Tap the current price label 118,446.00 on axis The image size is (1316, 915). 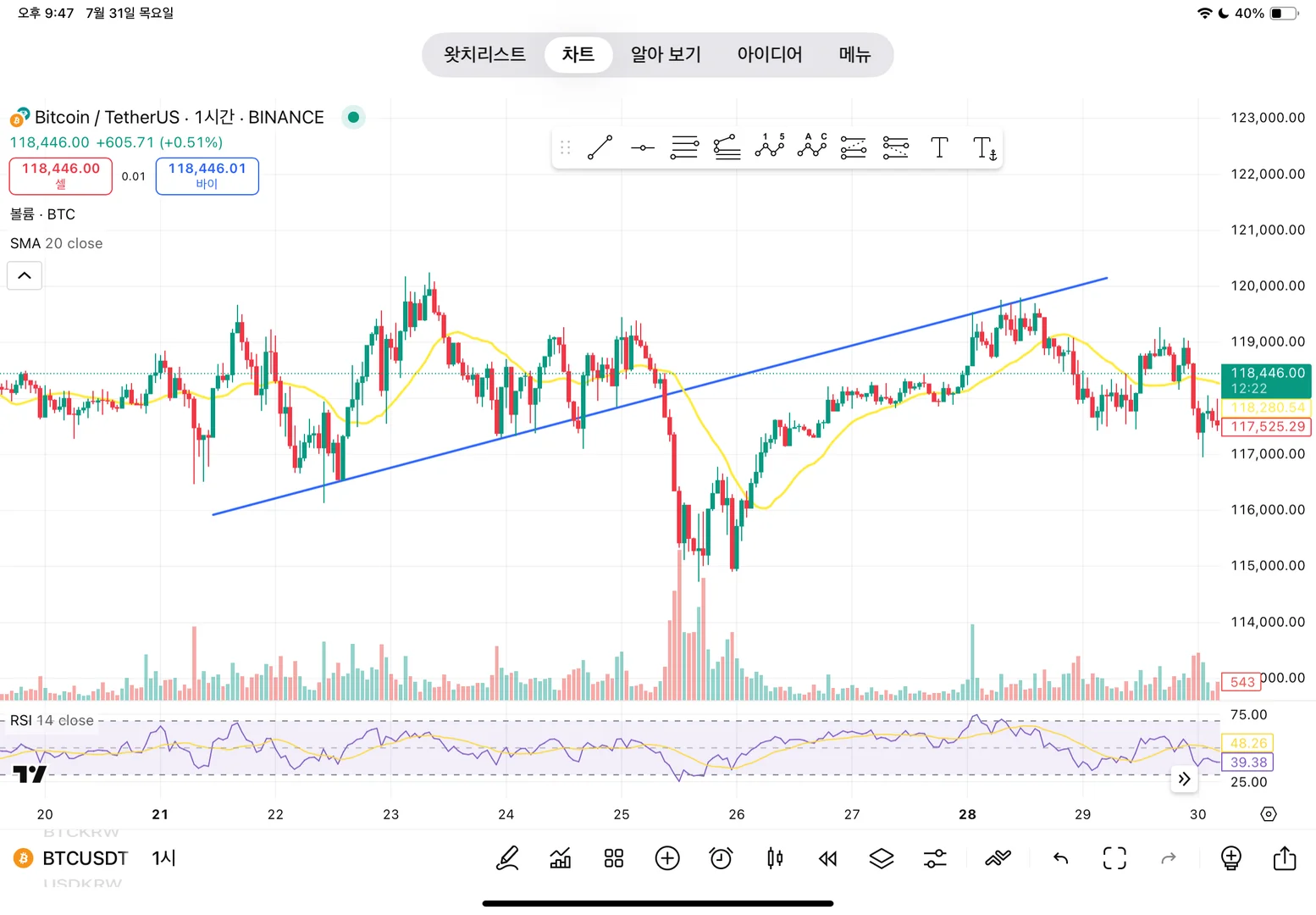tap(1268, 380)
